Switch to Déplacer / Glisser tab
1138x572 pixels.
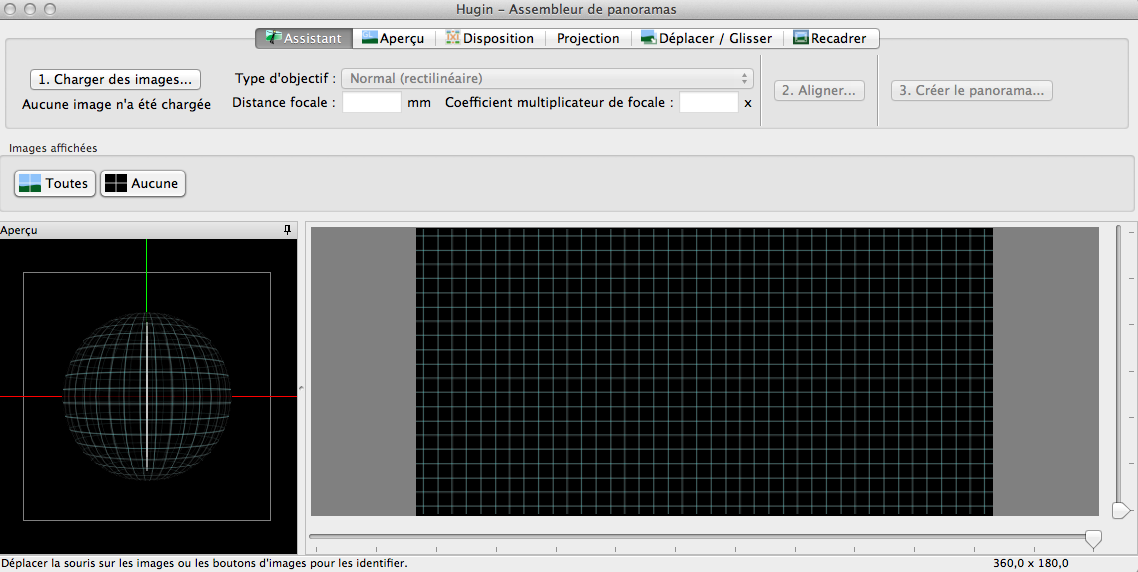pyautogui.click(x=707, y=38)
